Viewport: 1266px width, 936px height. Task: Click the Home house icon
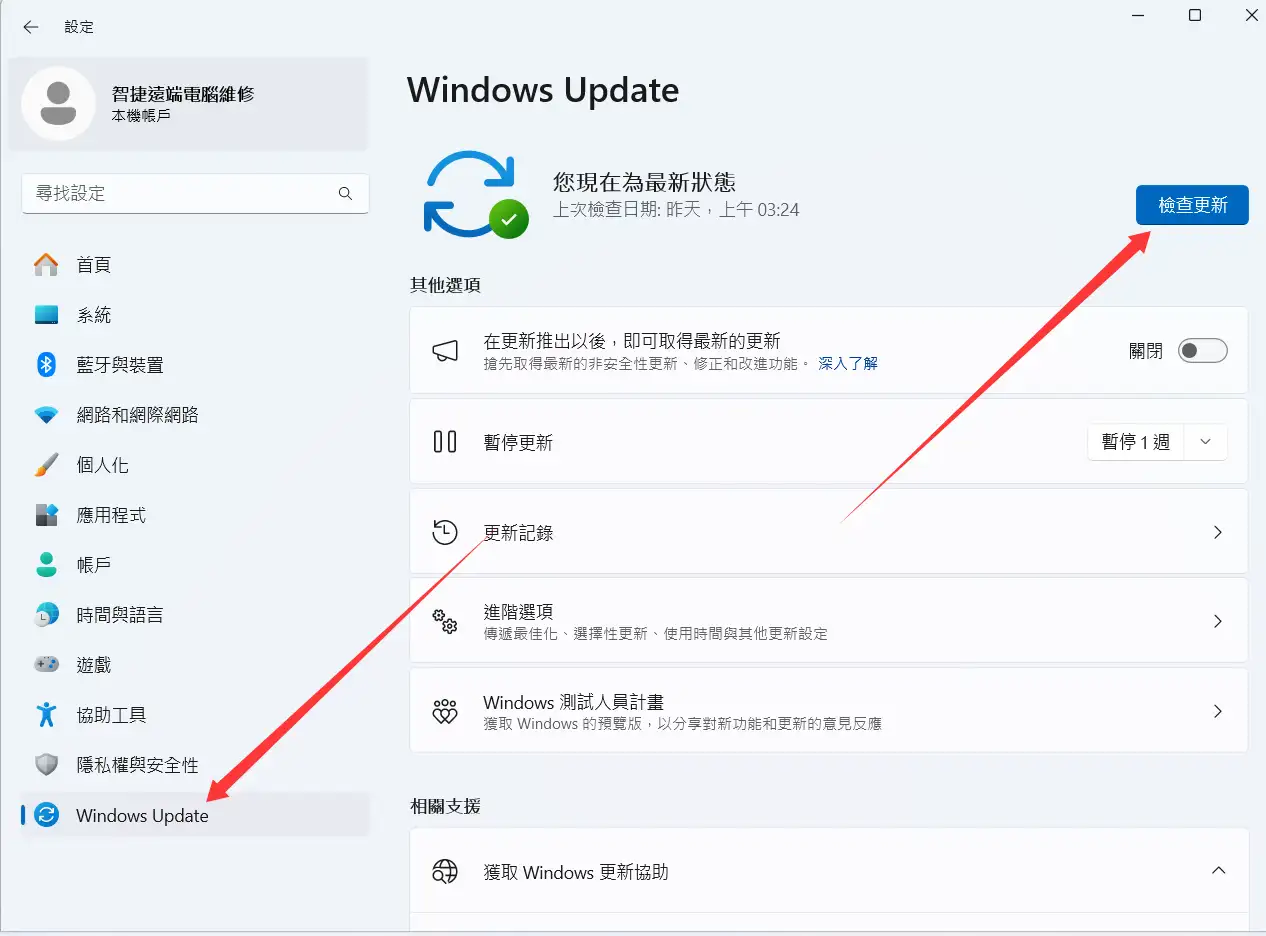pos(46,265)
